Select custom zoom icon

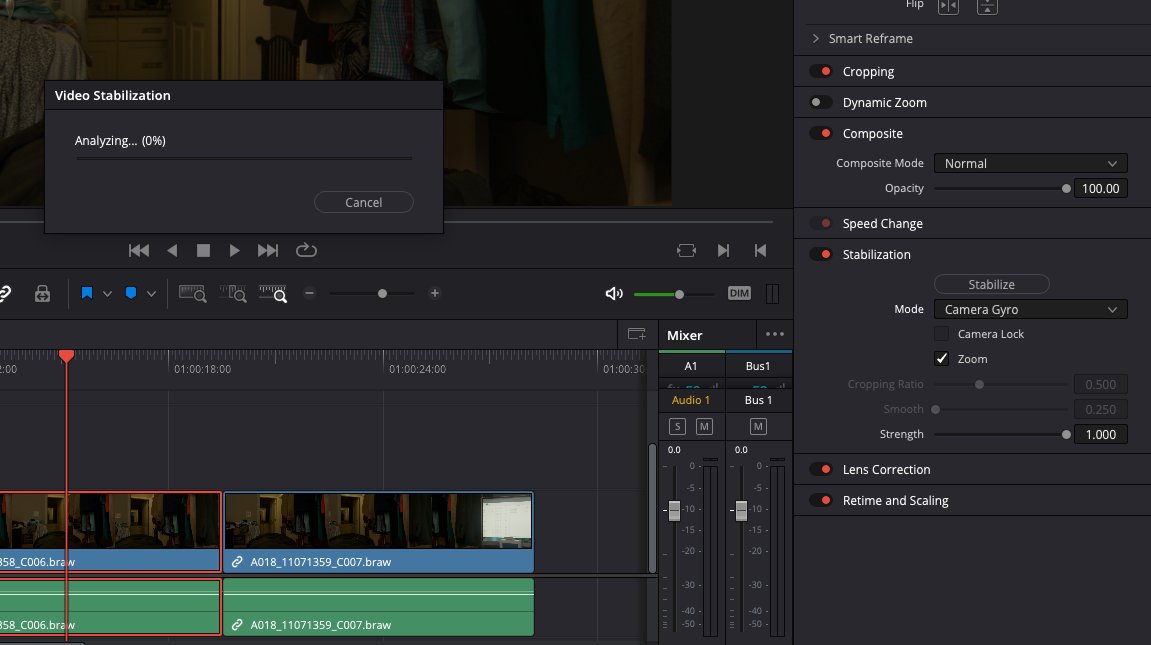272,294
